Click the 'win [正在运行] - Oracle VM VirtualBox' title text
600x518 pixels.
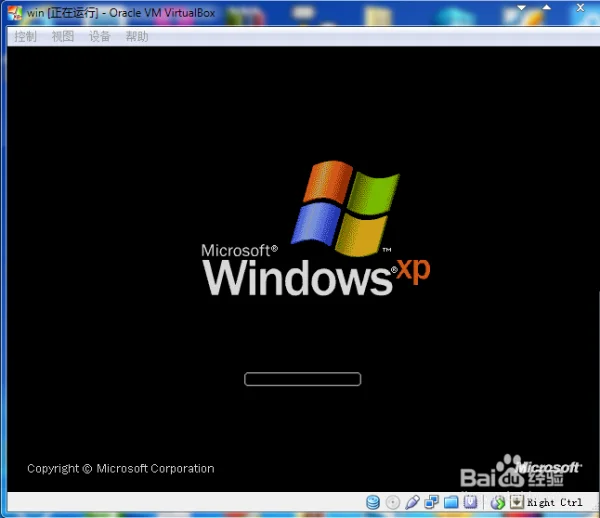121,13
